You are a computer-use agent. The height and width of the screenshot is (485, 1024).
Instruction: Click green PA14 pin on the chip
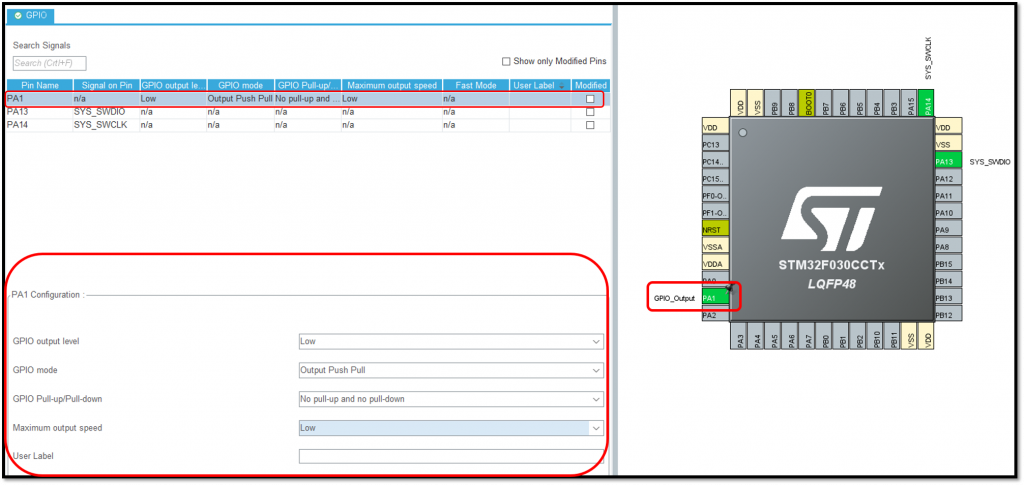point(927,104)
